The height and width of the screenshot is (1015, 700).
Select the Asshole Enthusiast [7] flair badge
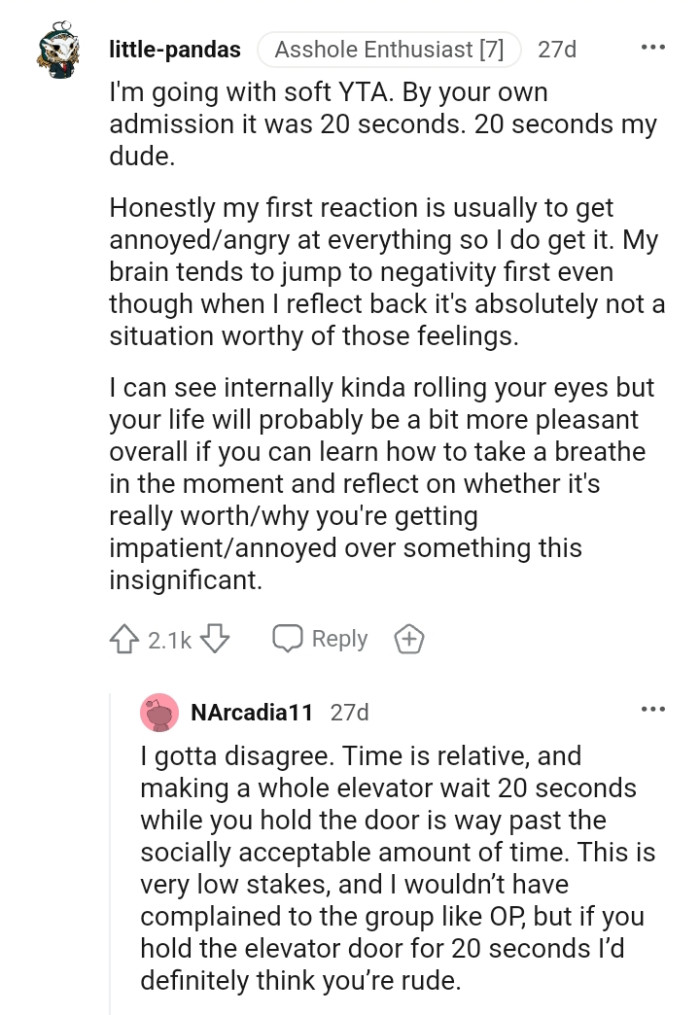pos(389,48)
